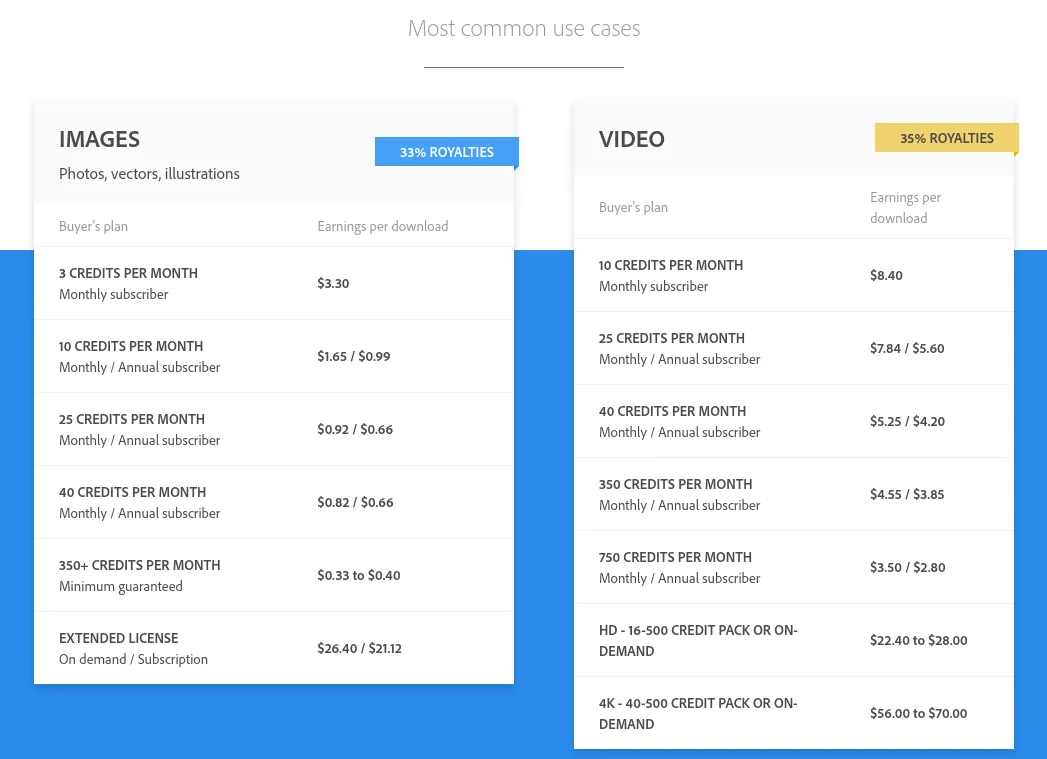Click 'Monthly subscriber' under video 10 credits
Image resolution: width=1047 pixels, height=759 pixels.
[654, 286]
